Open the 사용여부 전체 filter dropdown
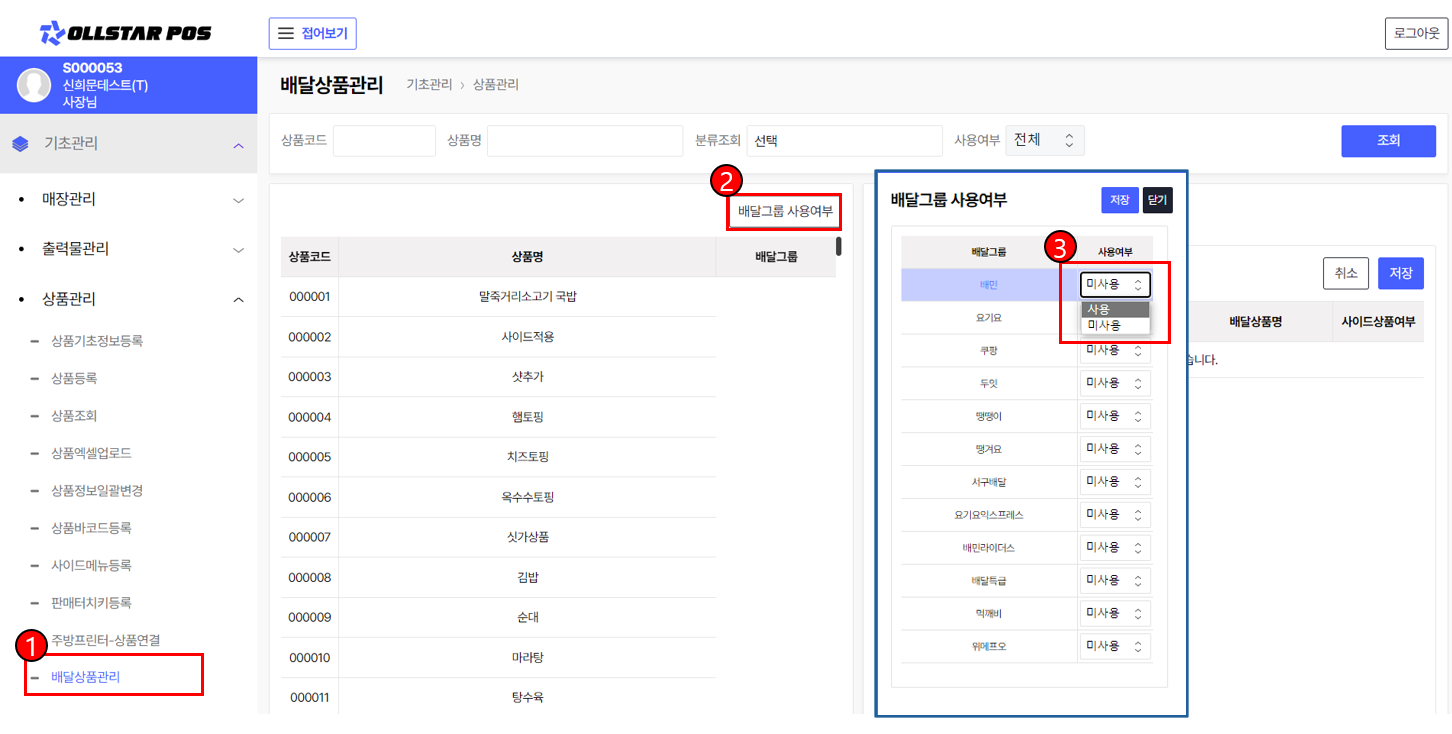 tap(1044, 140)
